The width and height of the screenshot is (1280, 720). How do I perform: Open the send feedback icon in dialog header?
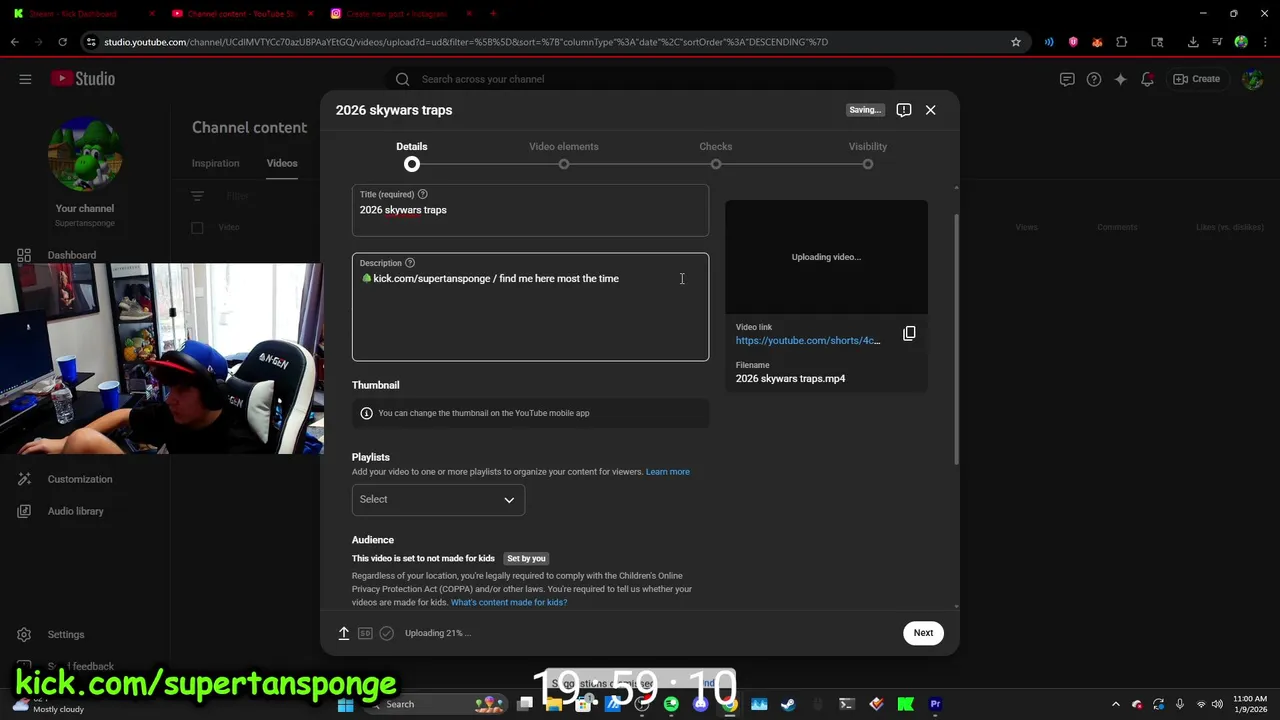click(904, 110)
